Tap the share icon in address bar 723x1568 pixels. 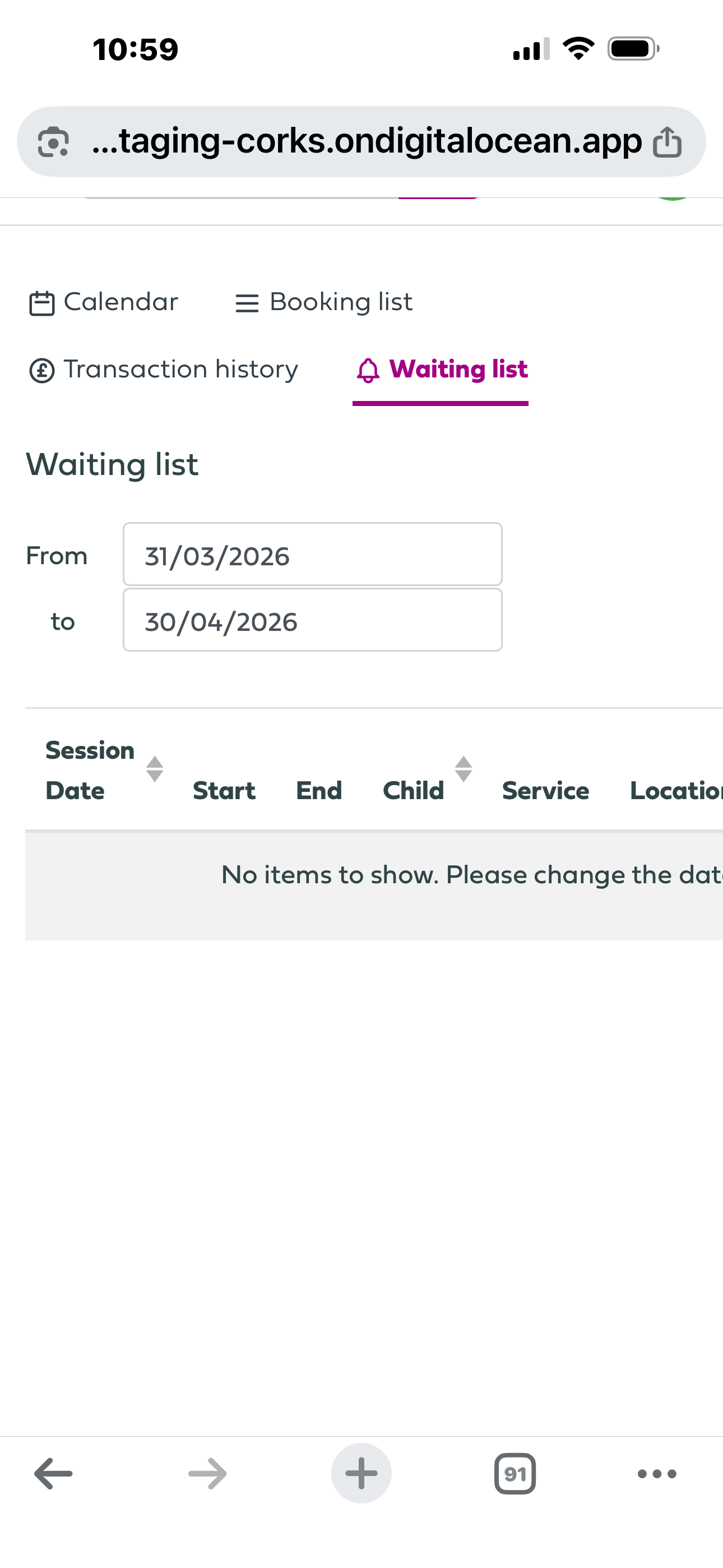tap(667, 142)
